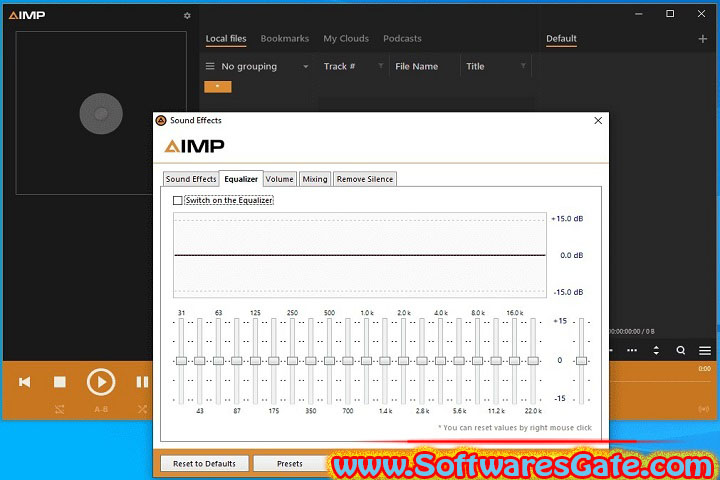This screenshot has height=480, width=720.
Task: Open the Podcasts tab
Action: pyautogui.click(x=402, y=39)
